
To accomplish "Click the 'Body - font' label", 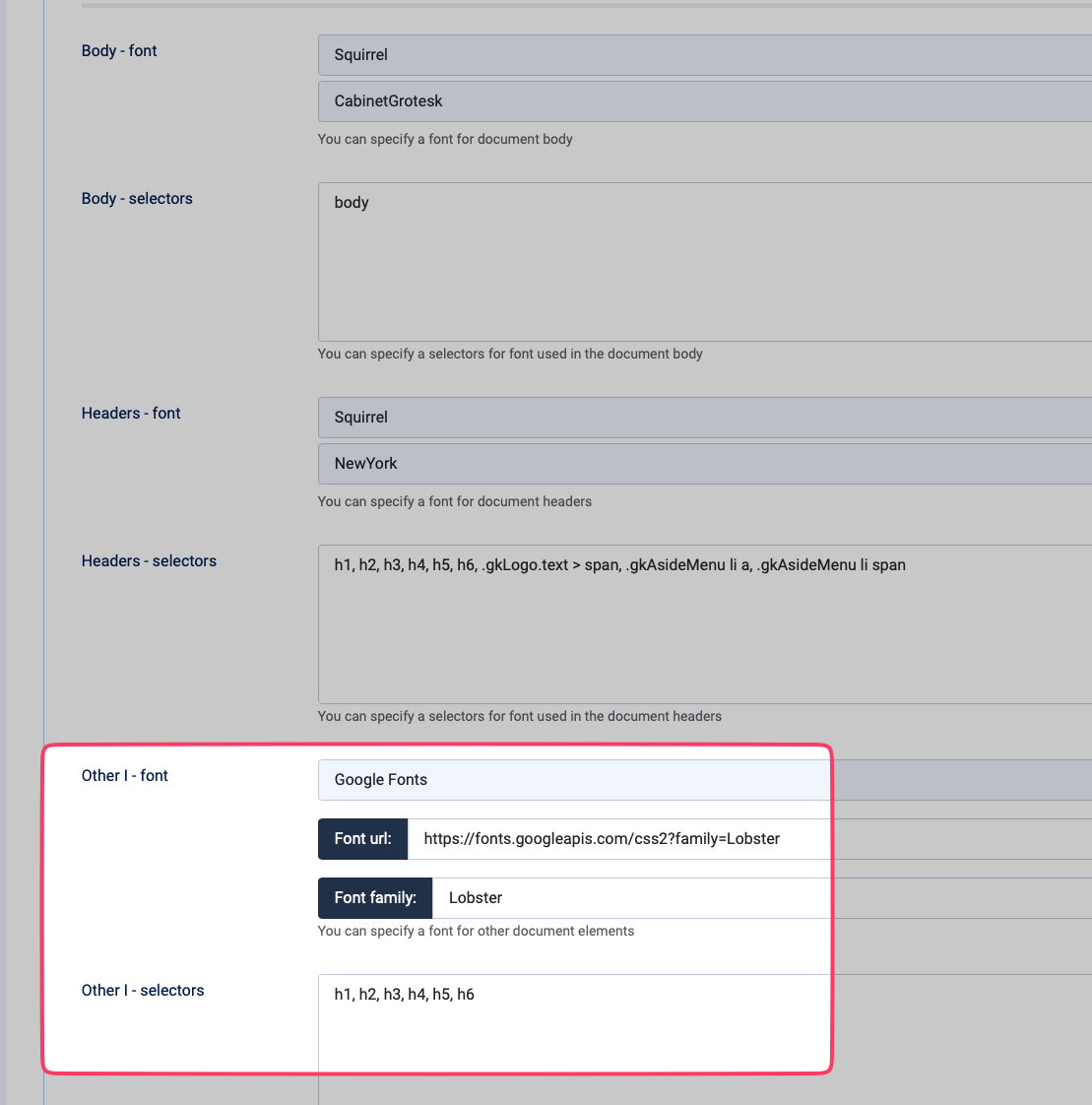I will pyautogui.click(x=119, y=51).
